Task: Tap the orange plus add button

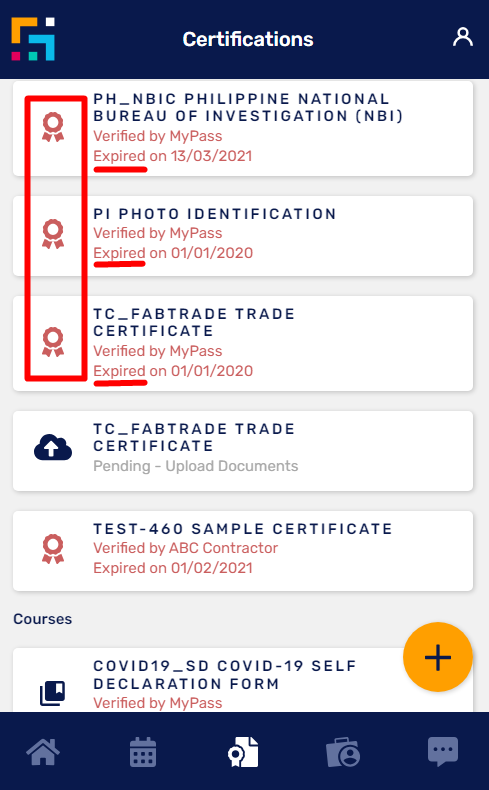Action: click(x=438, y=657)
